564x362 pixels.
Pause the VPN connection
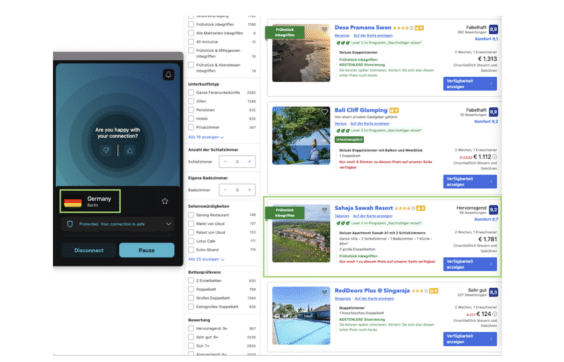[146, 250]
